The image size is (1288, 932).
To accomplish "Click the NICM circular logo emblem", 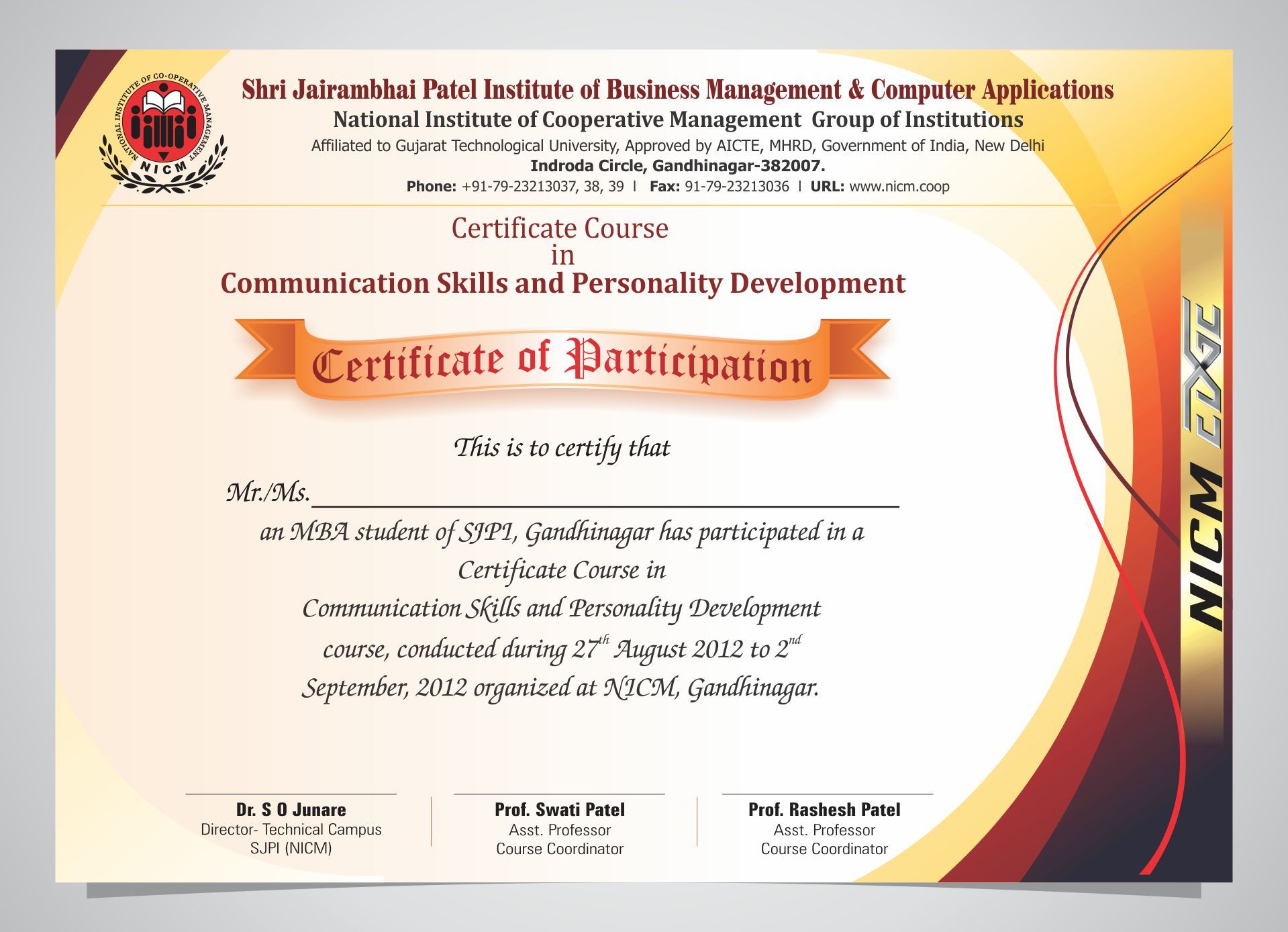I will 164,133.
